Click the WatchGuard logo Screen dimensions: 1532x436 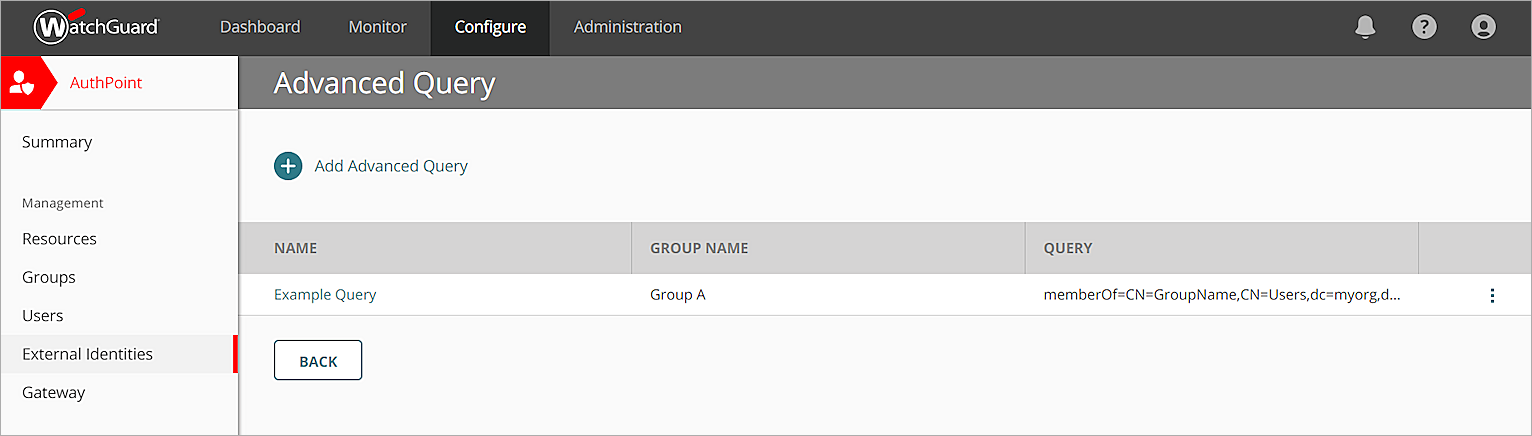pos(96,27)
